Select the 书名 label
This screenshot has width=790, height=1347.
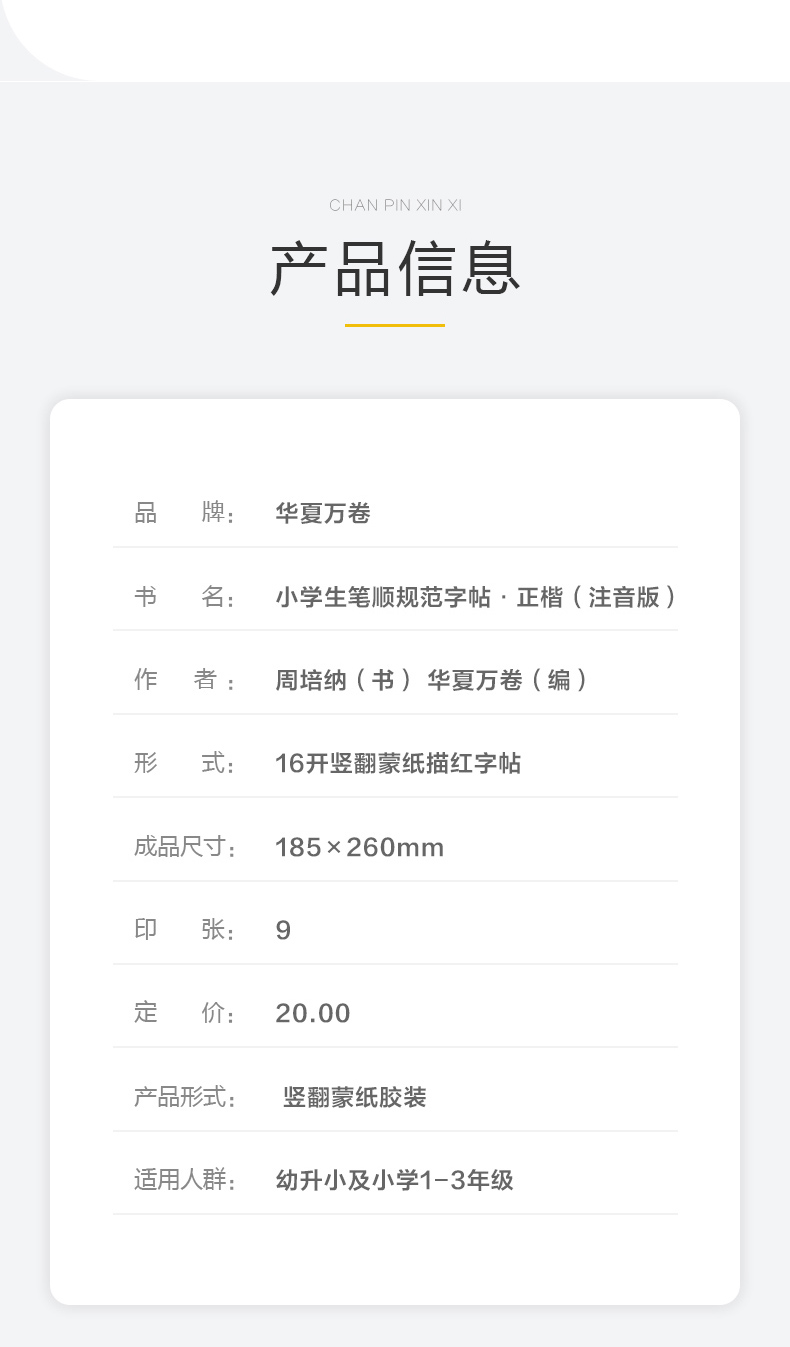185,597
